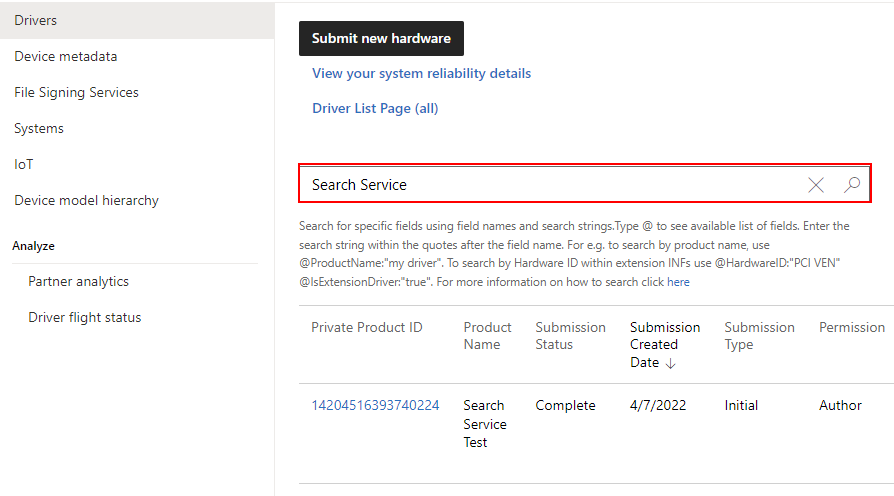
Task: Open product ID 14204516393740224
Action: pyautogui.click(x=375, y=405)
